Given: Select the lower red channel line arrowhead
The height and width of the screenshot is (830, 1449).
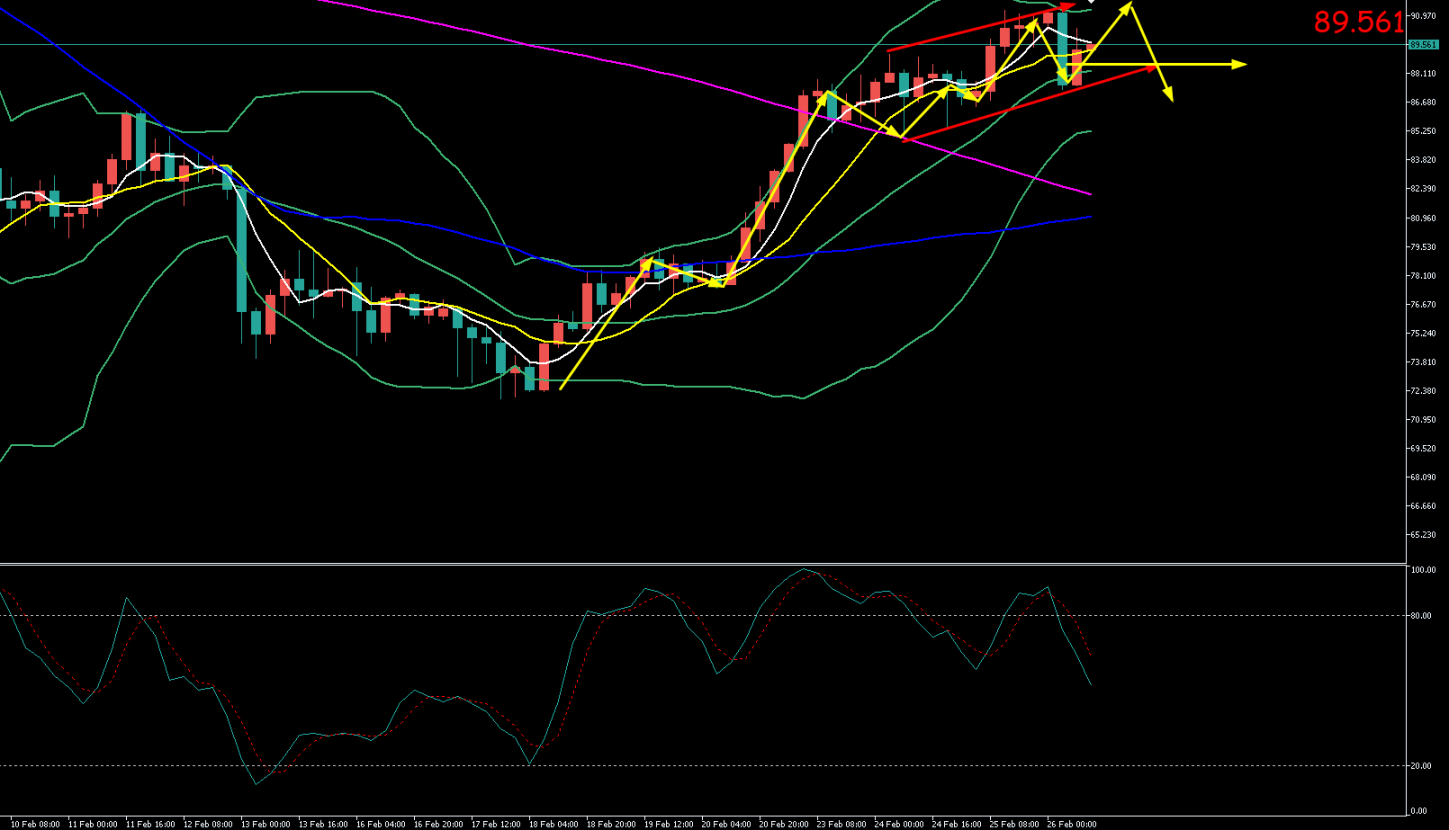Looking at the screenshot, I should tap(1155, 67).
